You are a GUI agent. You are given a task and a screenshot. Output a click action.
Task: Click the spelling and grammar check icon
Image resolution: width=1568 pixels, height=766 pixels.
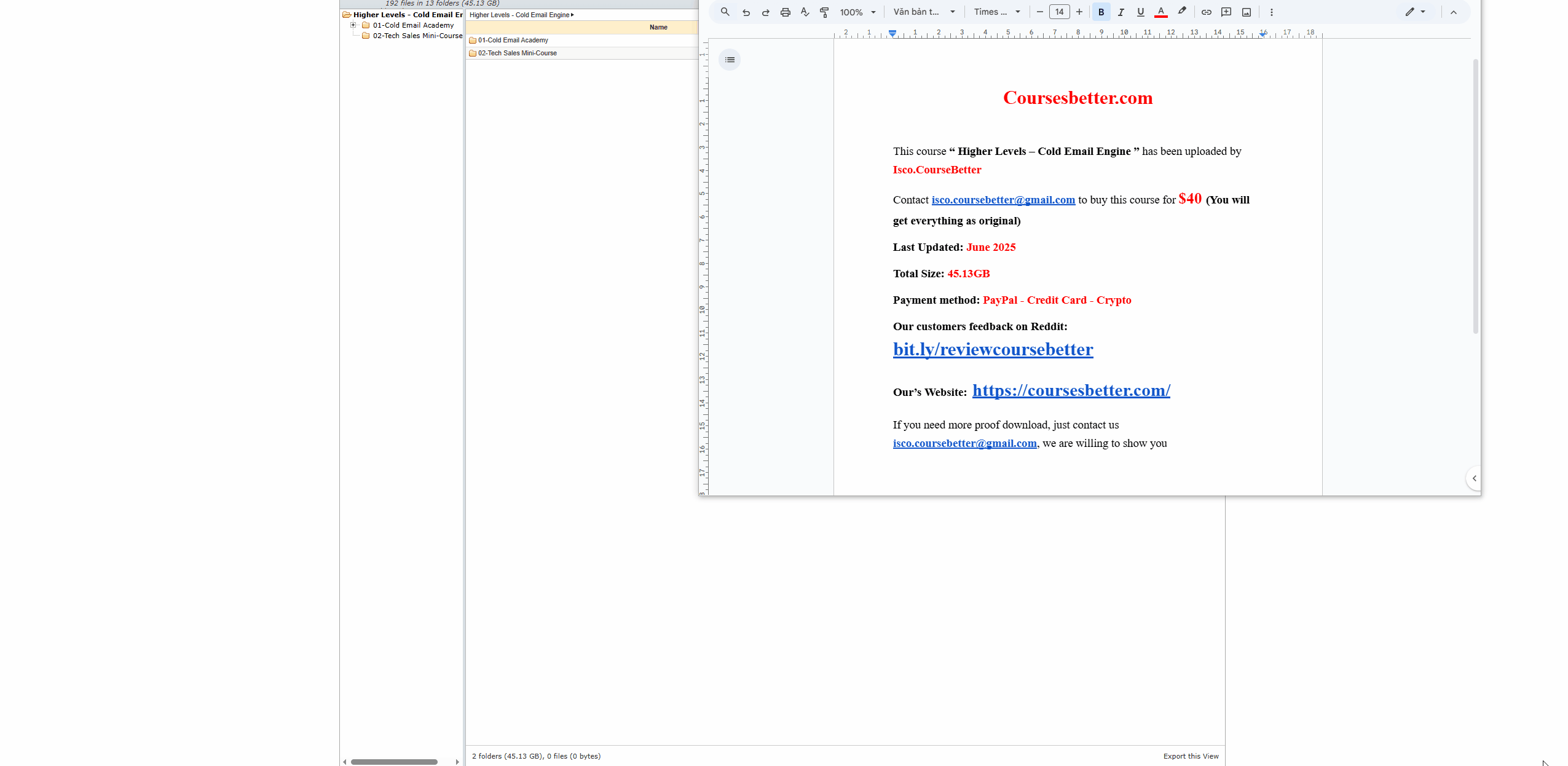[x=805, y=12]
